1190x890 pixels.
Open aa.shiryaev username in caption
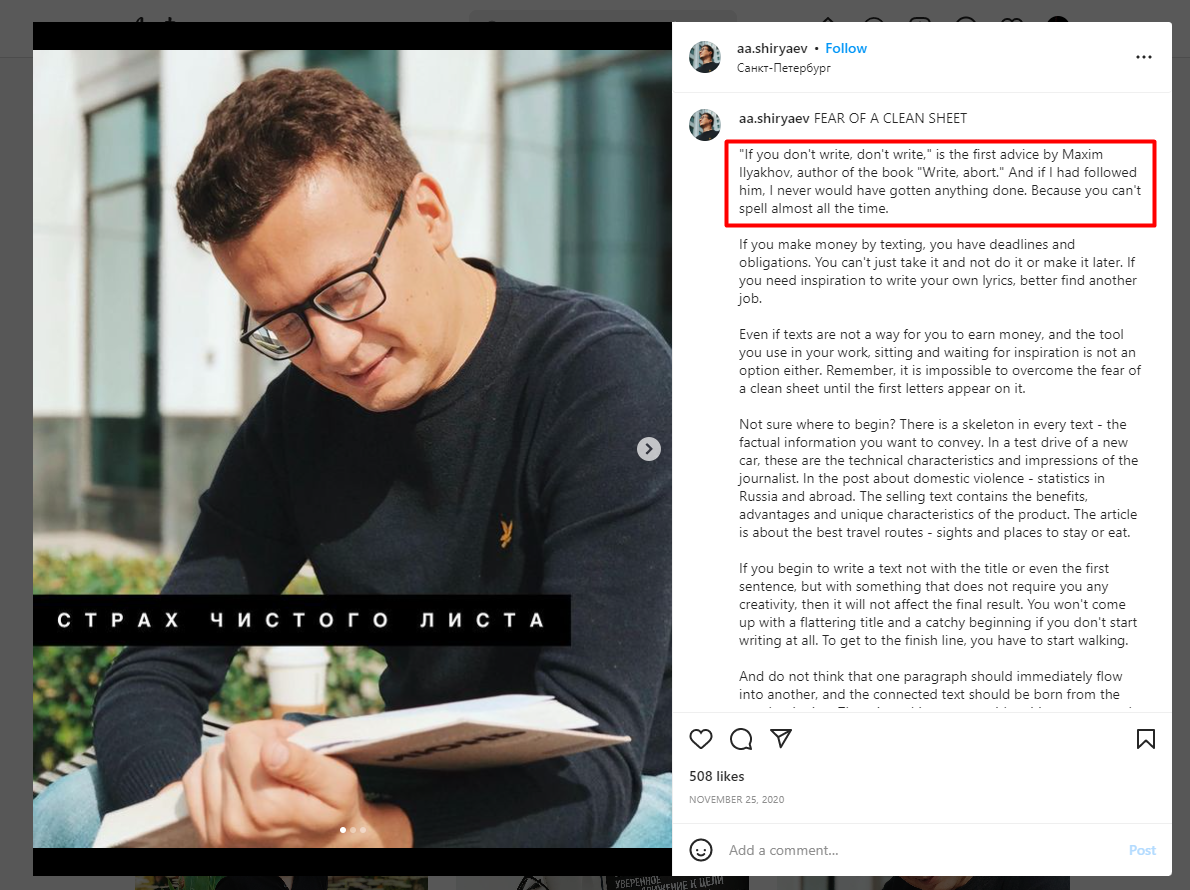(x=774, y=118)
